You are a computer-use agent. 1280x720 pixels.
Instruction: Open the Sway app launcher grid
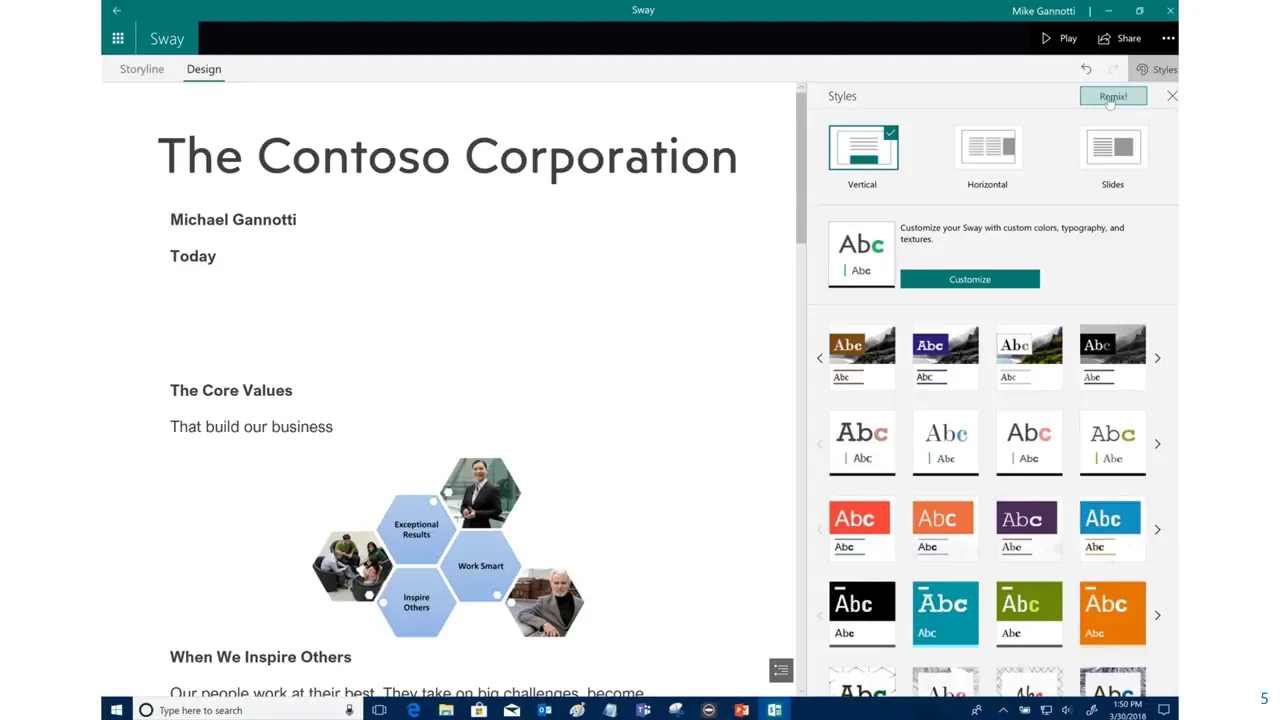coord(118,38)
